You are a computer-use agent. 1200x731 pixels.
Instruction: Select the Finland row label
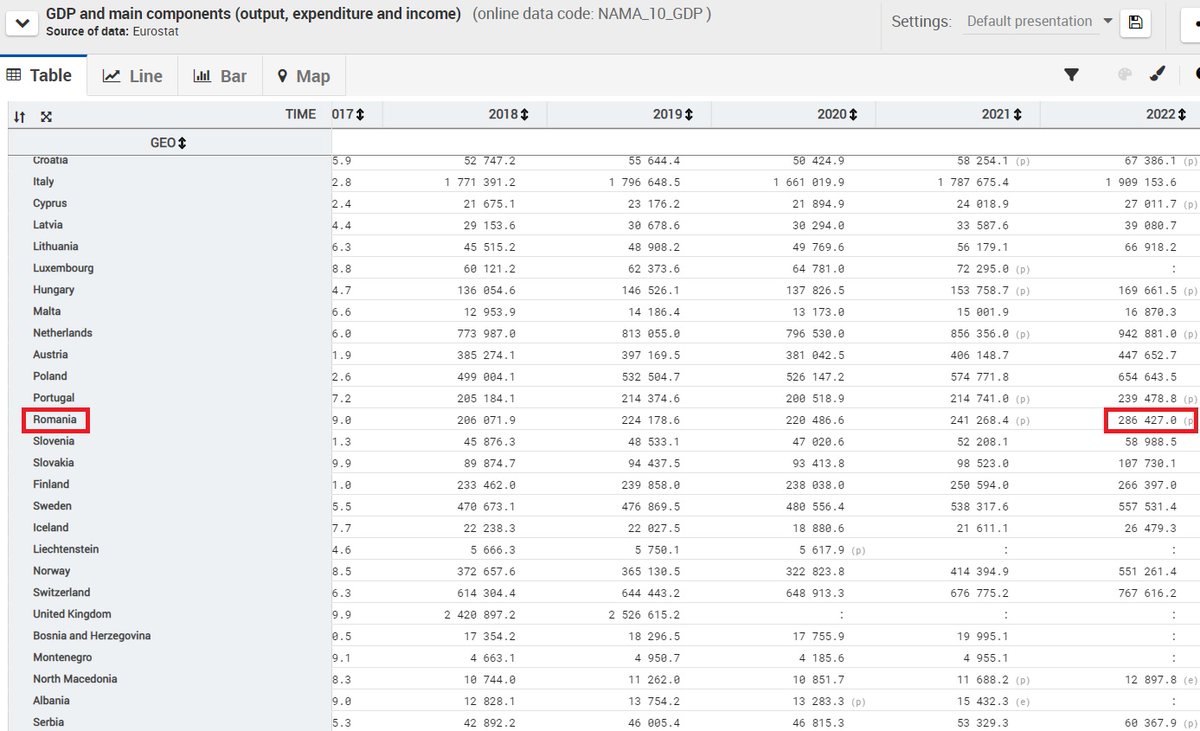point(51,485)
